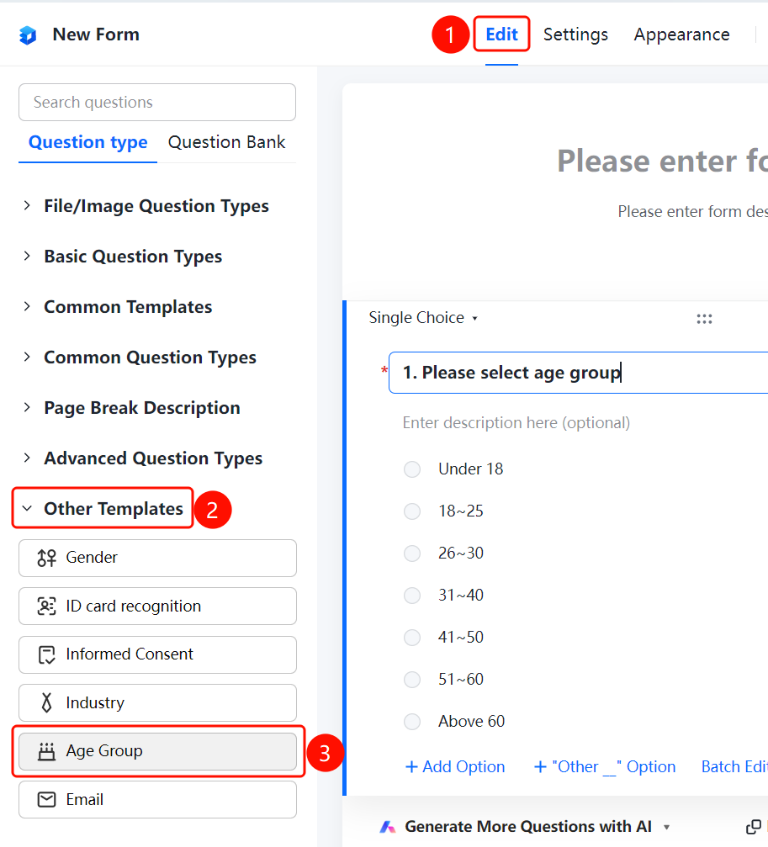Select the 51~60 radio option
The image size is (768, 847).
(x=412, y=680)
